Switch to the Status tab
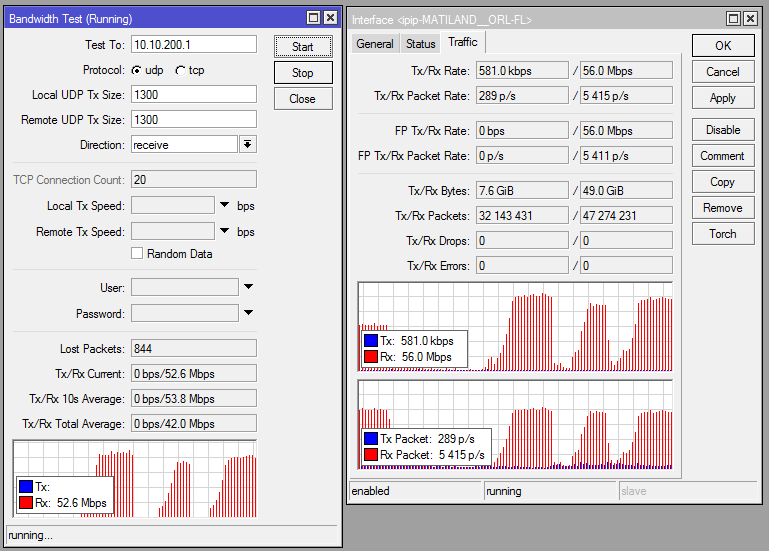The width and height of the screenshot is (769, 551). pos(420,44)
